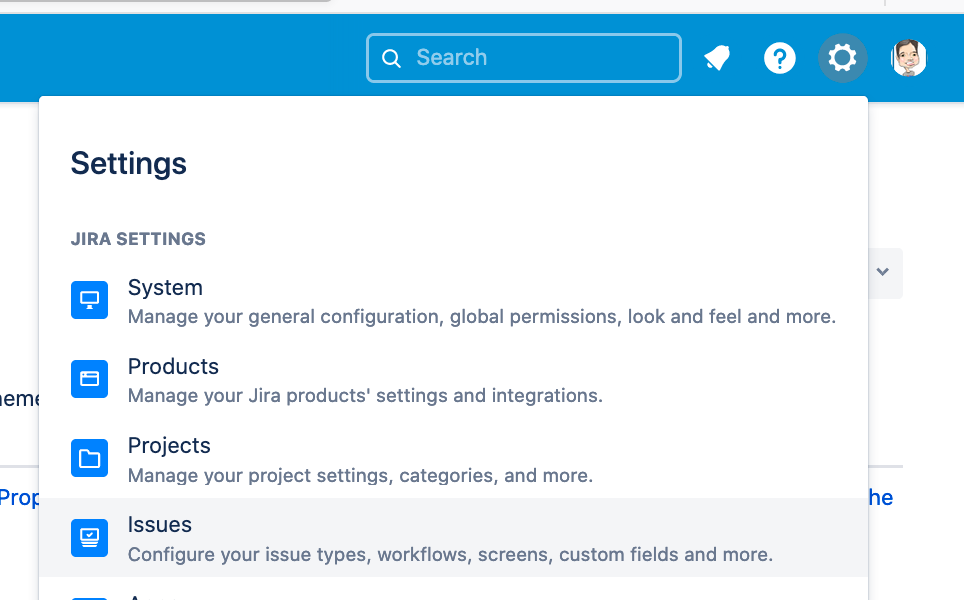Viewport: 964px width, 600px height.
Task: Open the user profile avatar
Action: point(909,58)
